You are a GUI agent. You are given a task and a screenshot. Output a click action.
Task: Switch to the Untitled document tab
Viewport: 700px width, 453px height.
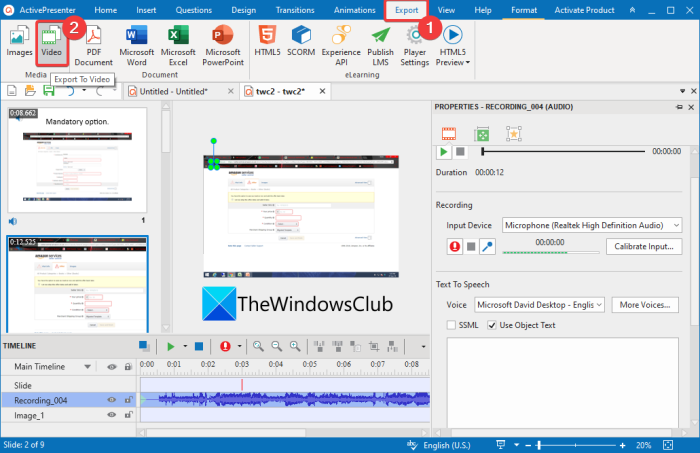[174, 91]
